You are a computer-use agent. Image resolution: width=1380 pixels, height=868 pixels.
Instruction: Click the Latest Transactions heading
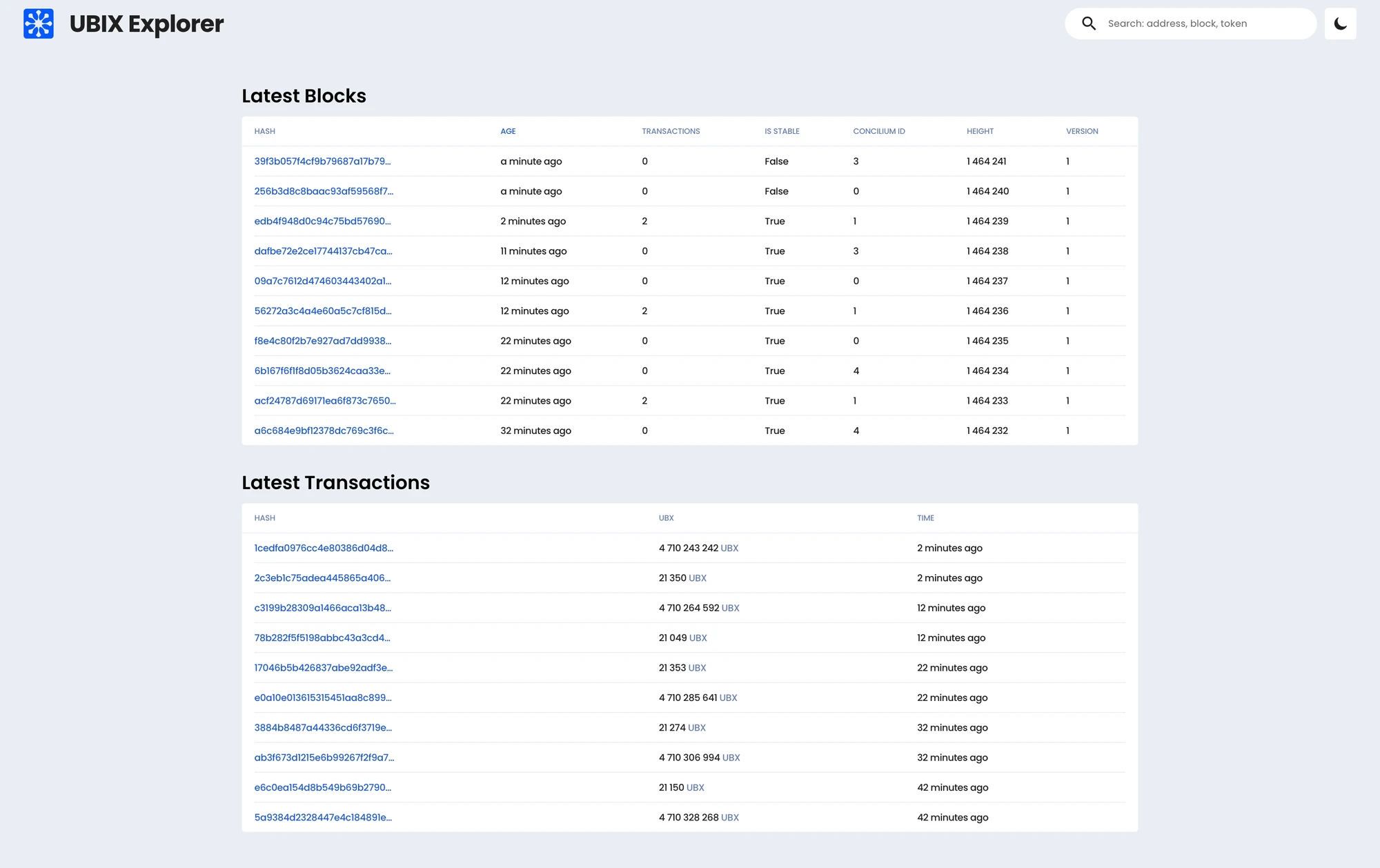tap(335, 482)
